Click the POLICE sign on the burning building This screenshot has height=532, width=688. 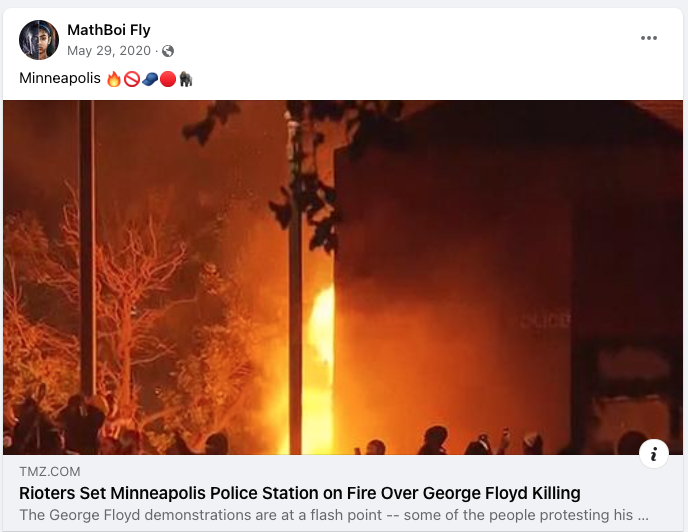545,320
